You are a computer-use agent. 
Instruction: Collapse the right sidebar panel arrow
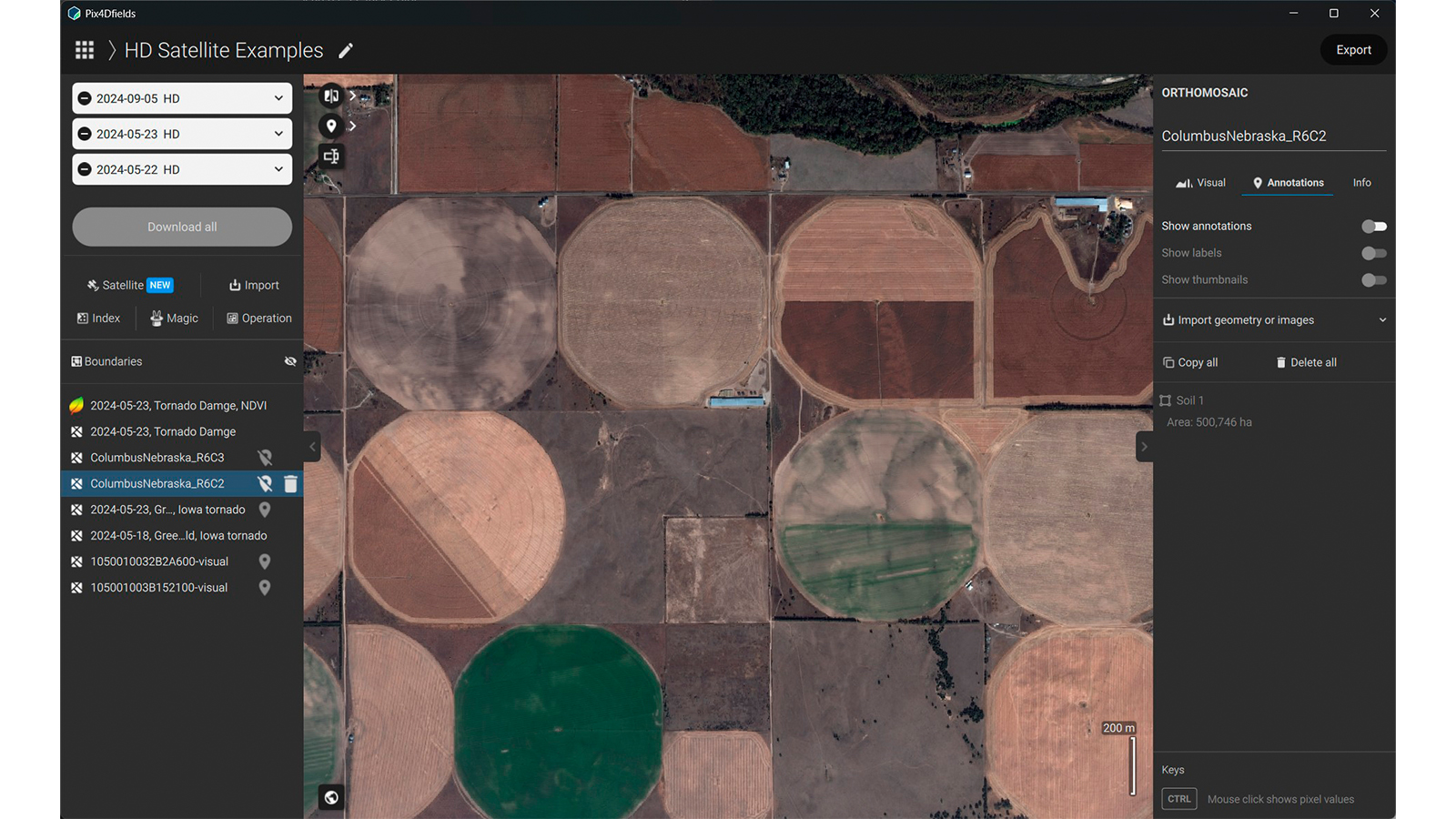pos(1144,447)
